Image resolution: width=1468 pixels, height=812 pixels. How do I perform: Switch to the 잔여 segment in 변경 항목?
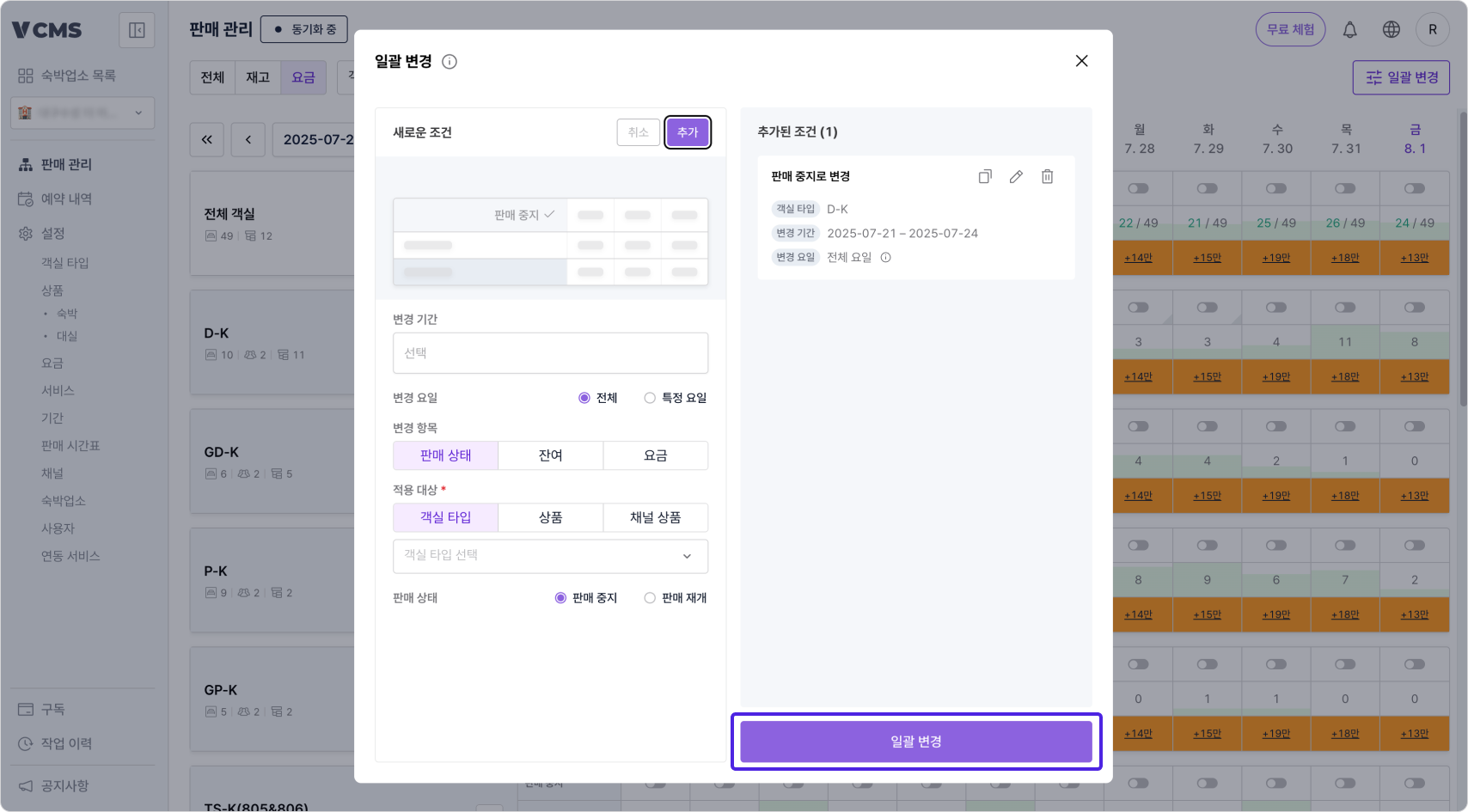[x=550, y=455]
